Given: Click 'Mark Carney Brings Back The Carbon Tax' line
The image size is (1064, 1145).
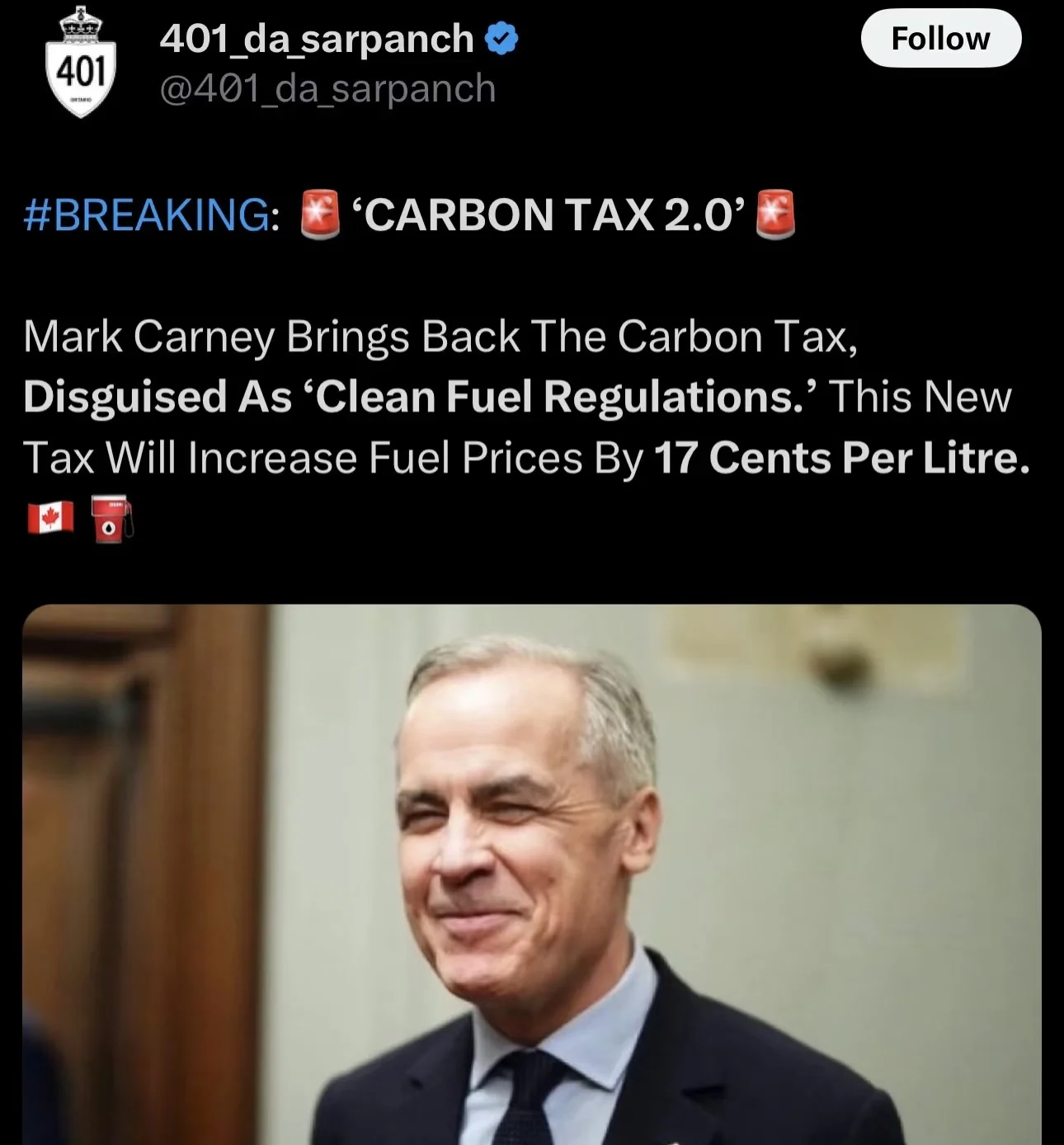Looking at the screenshot, I should coord(440,337).
